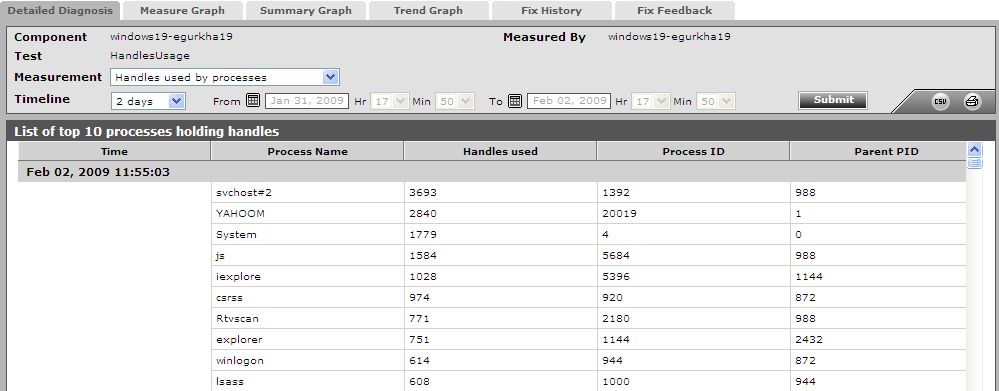
Task: Click process ID 20019
Action: tap(619, 213)
